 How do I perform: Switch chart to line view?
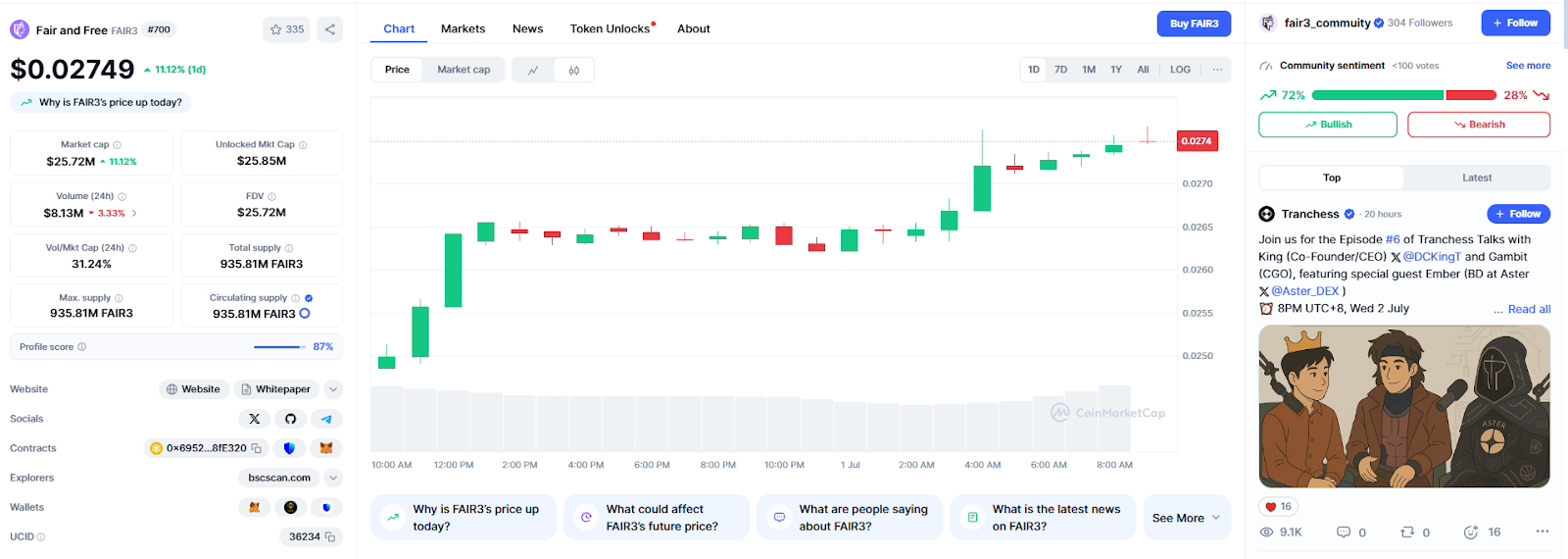[x=533, y=70]
